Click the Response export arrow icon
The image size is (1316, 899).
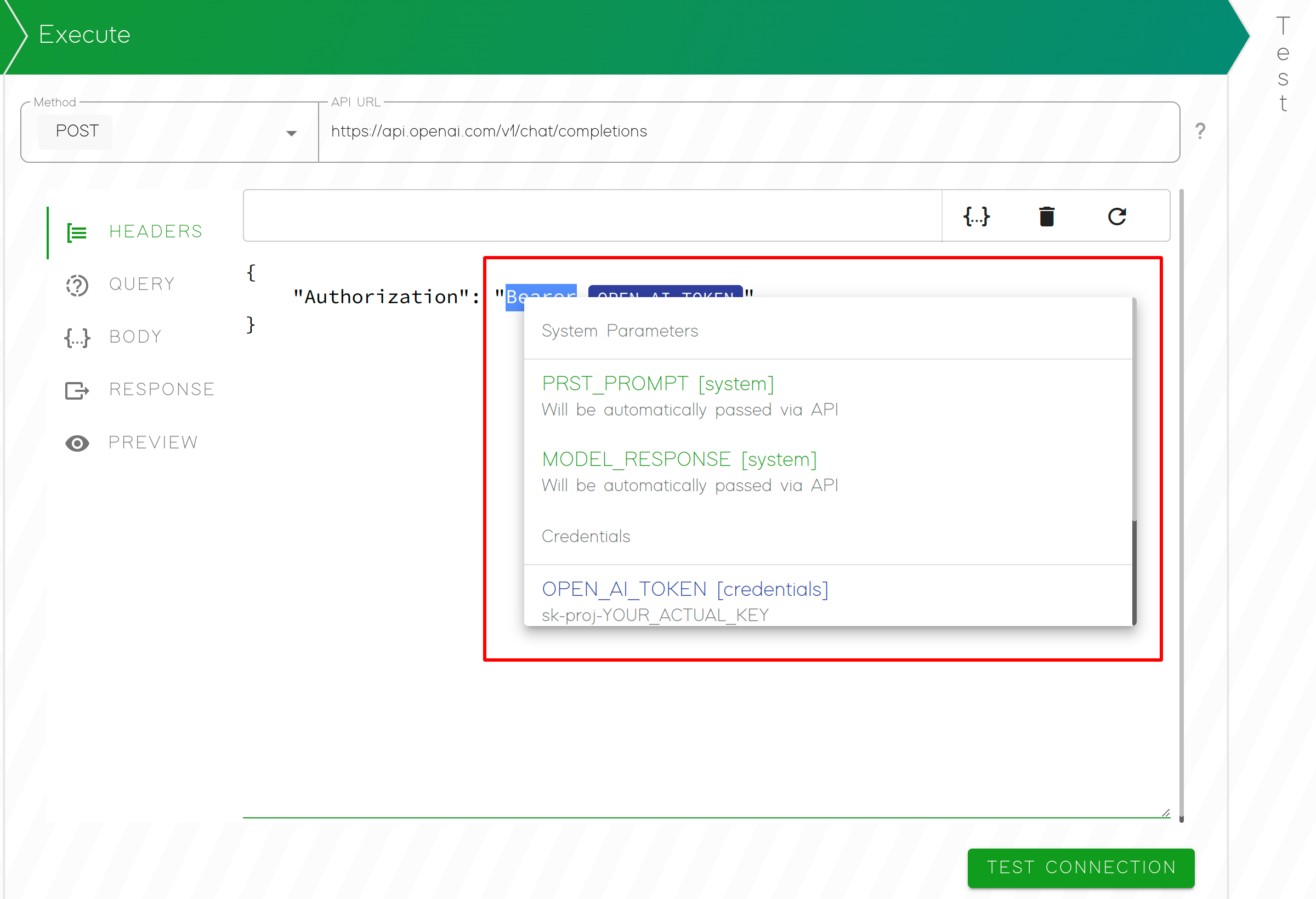click(76, 390)
